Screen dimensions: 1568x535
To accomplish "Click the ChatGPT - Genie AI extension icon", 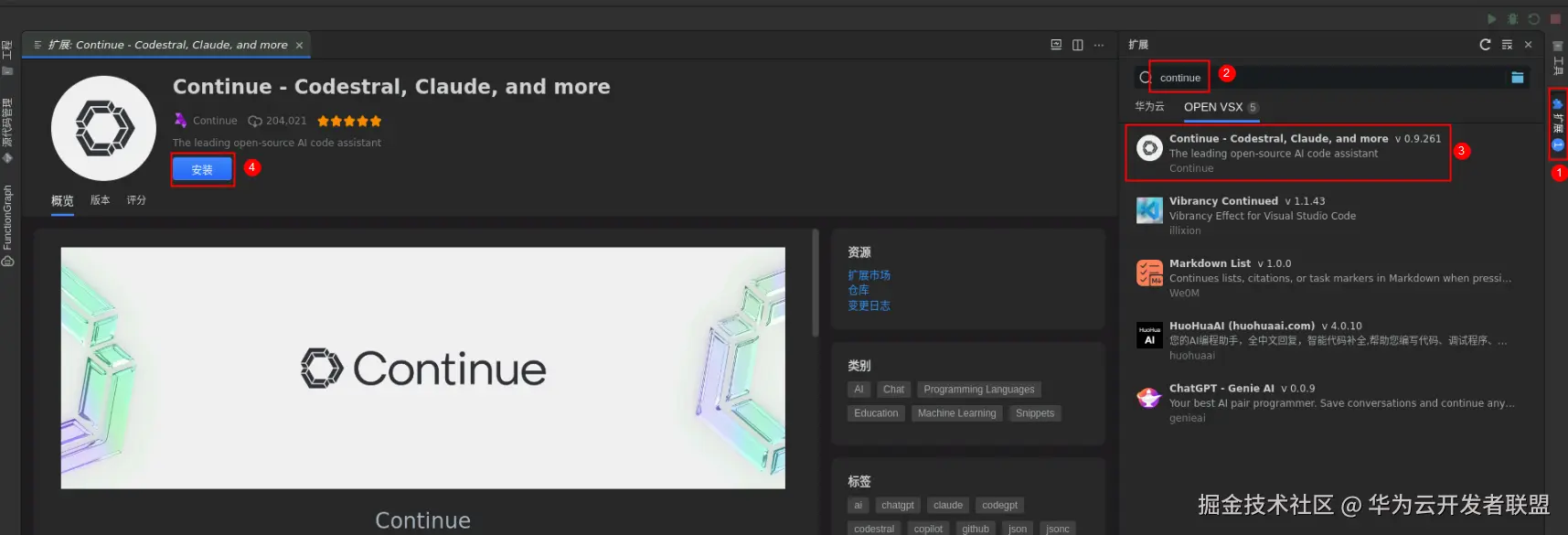I will pos(1149,397).
